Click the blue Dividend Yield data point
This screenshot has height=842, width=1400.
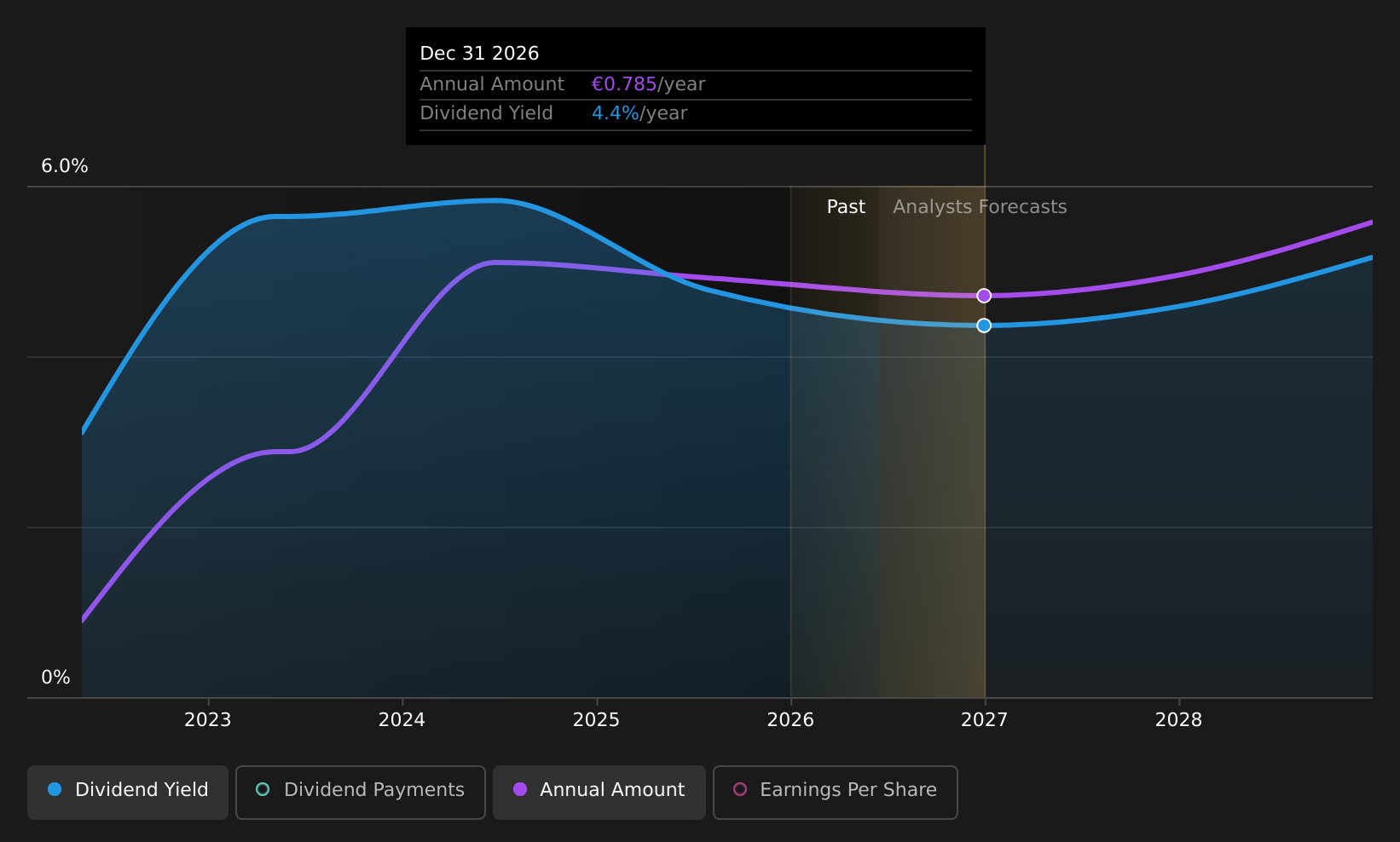point(984,326)
